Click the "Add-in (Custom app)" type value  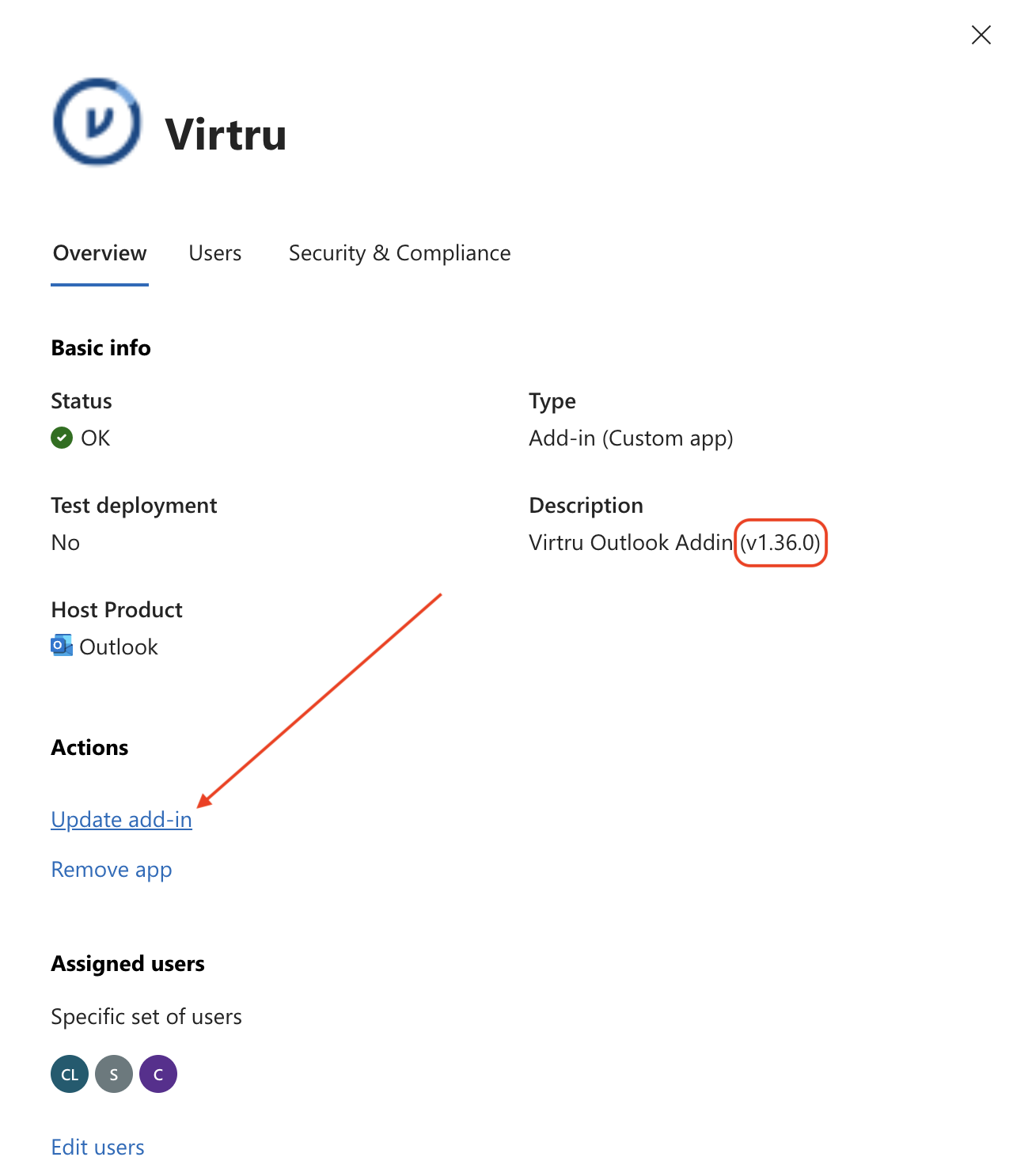point(632,438)
